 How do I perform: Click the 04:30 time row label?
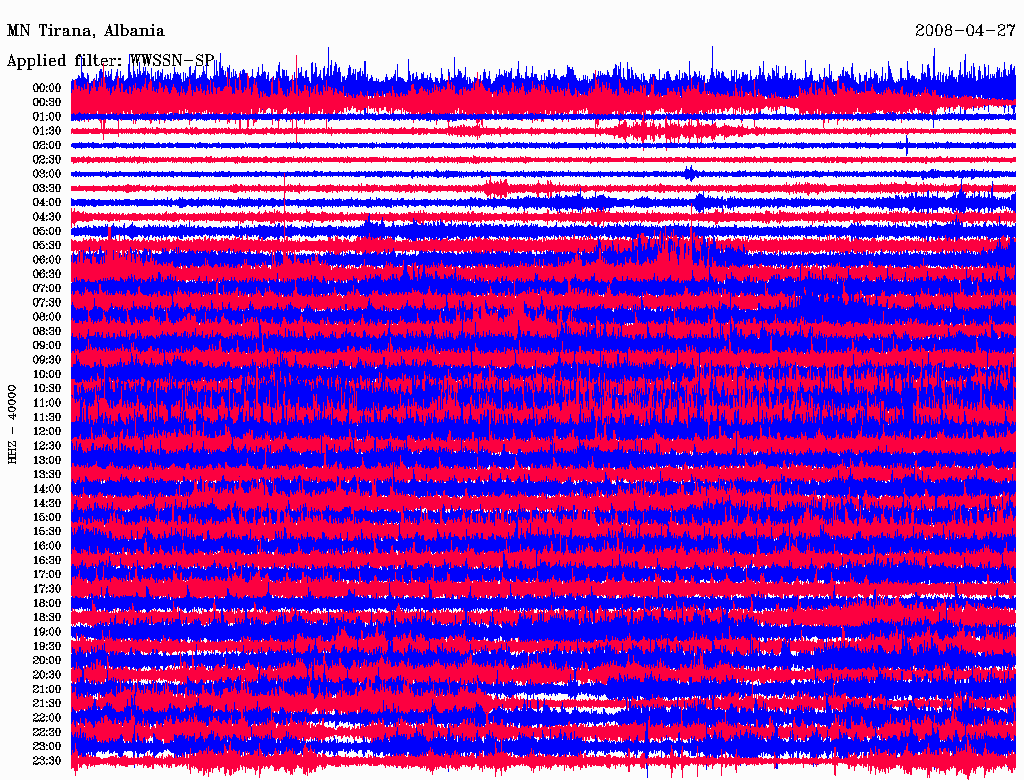(x=47, y=217)
